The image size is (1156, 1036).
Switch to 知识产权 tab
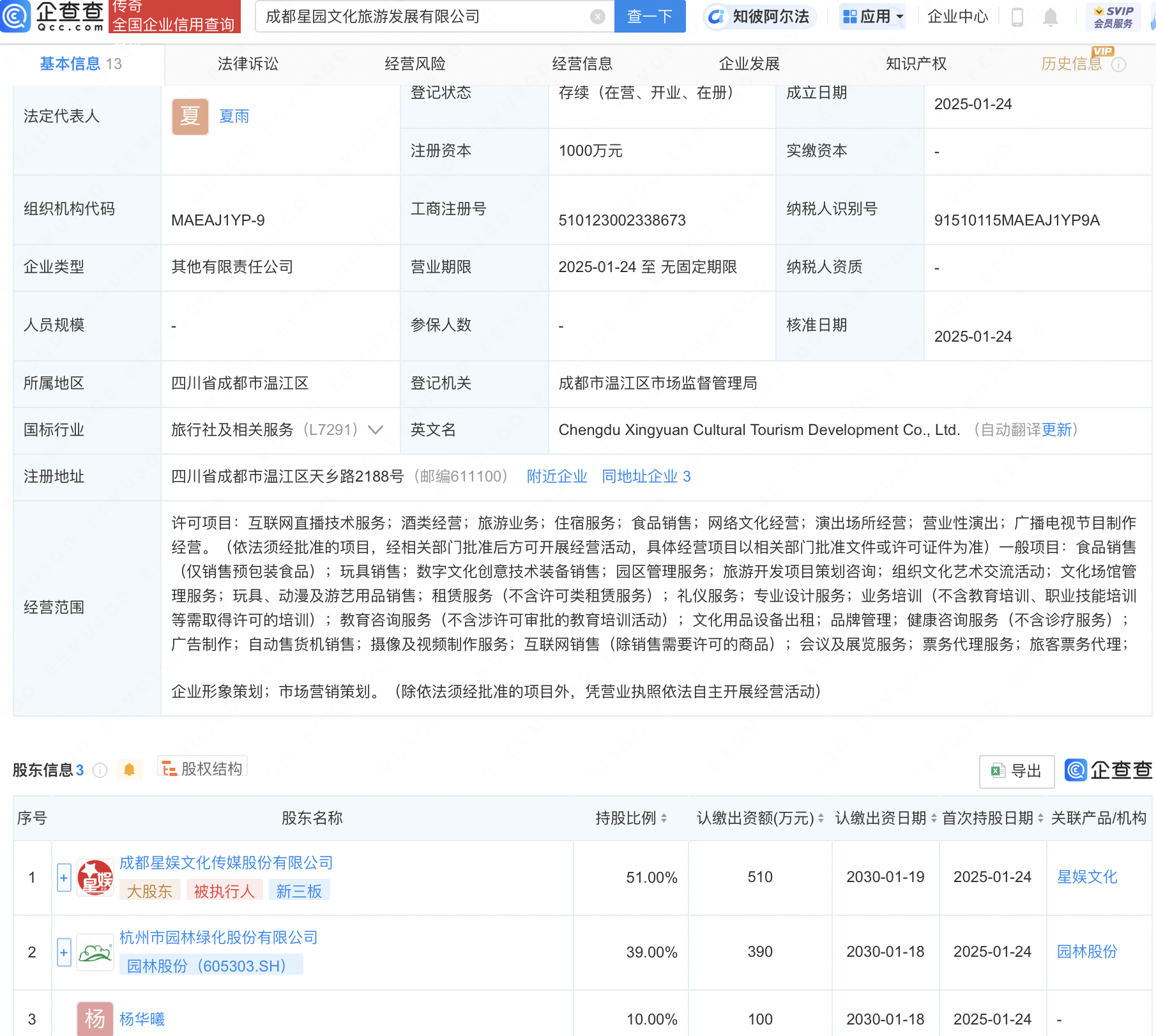click(916, 64)
